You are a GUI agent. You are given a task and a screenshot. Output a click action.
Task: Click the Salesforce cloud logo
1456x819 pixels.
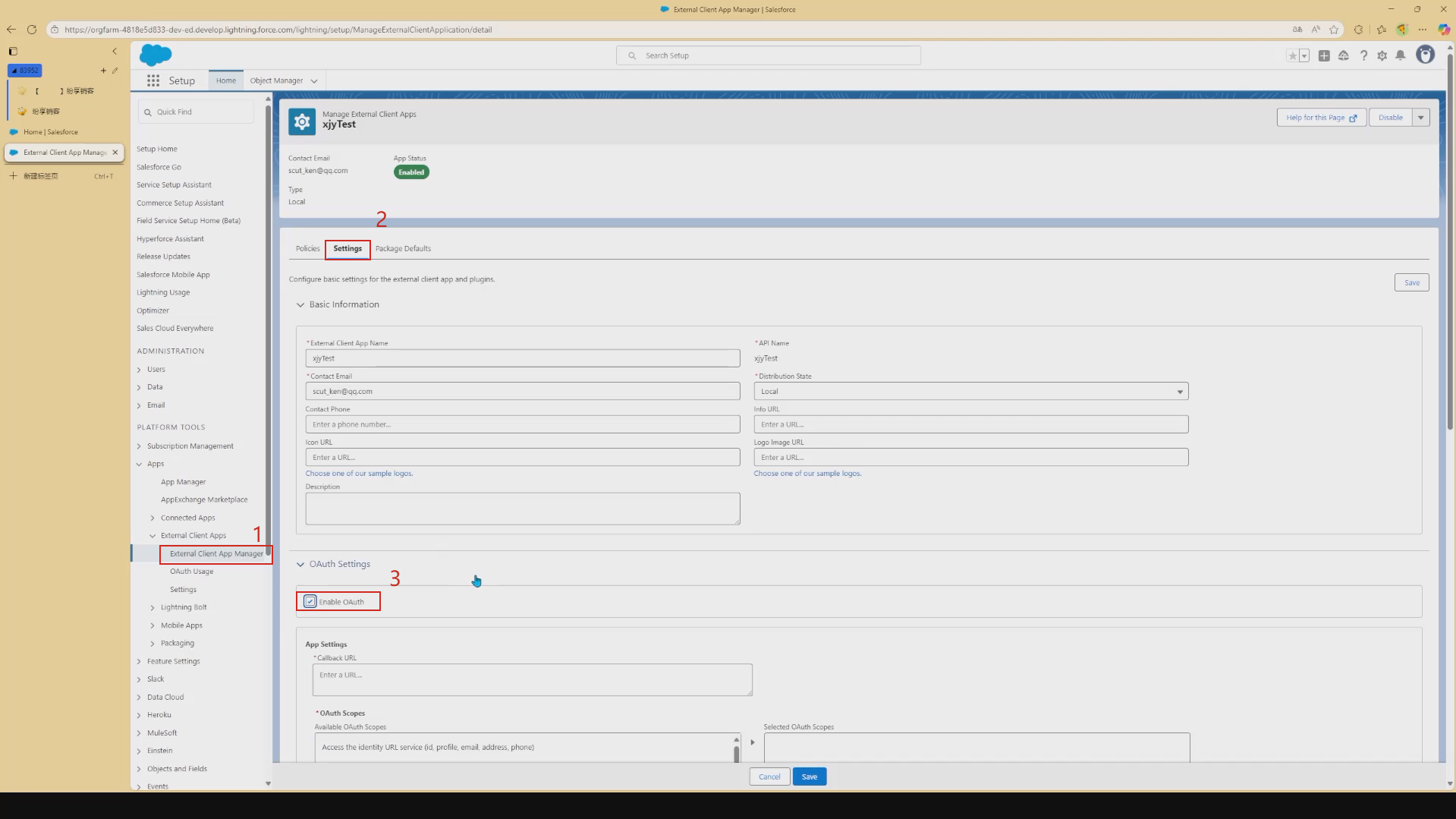(156, 55)
